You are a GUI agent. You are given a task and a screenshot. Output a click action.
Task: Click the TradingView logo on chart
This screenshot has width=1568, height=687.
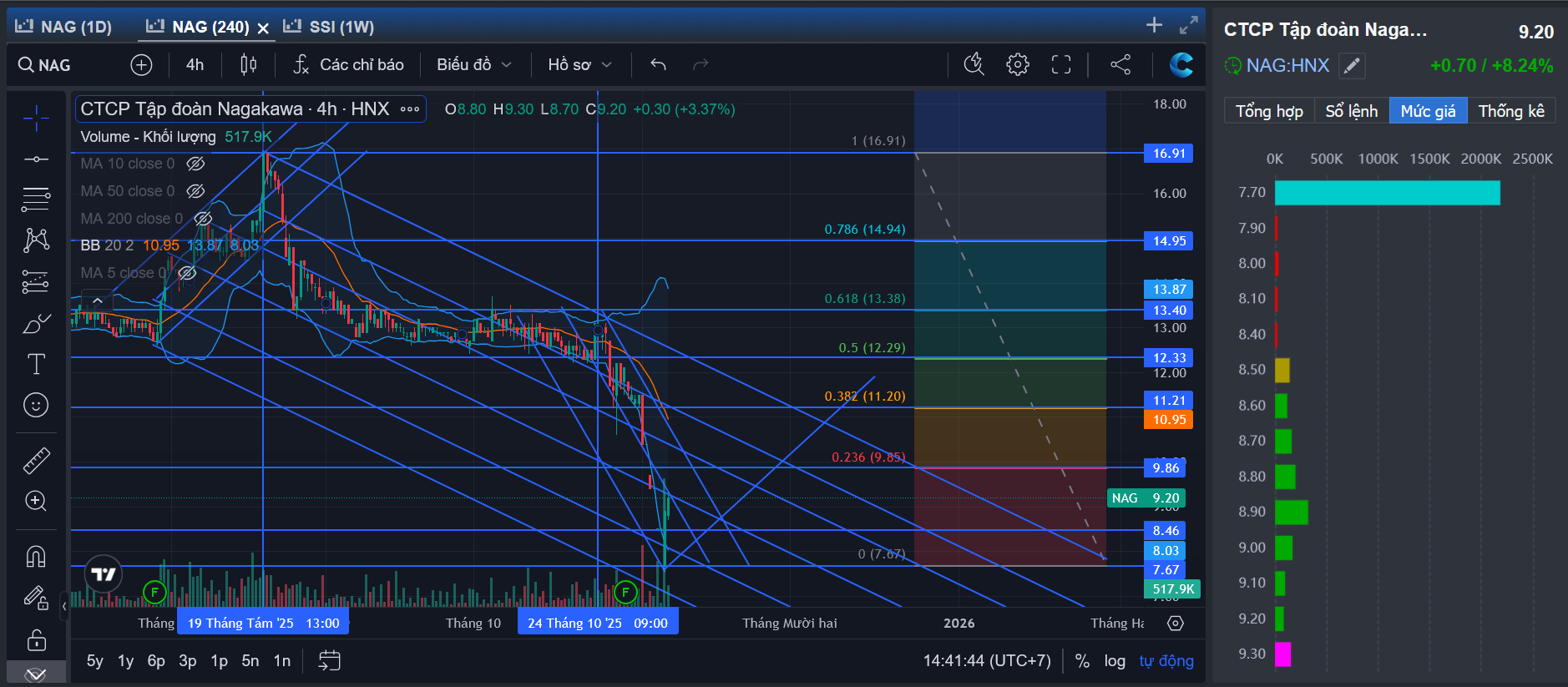click(104, 573)
